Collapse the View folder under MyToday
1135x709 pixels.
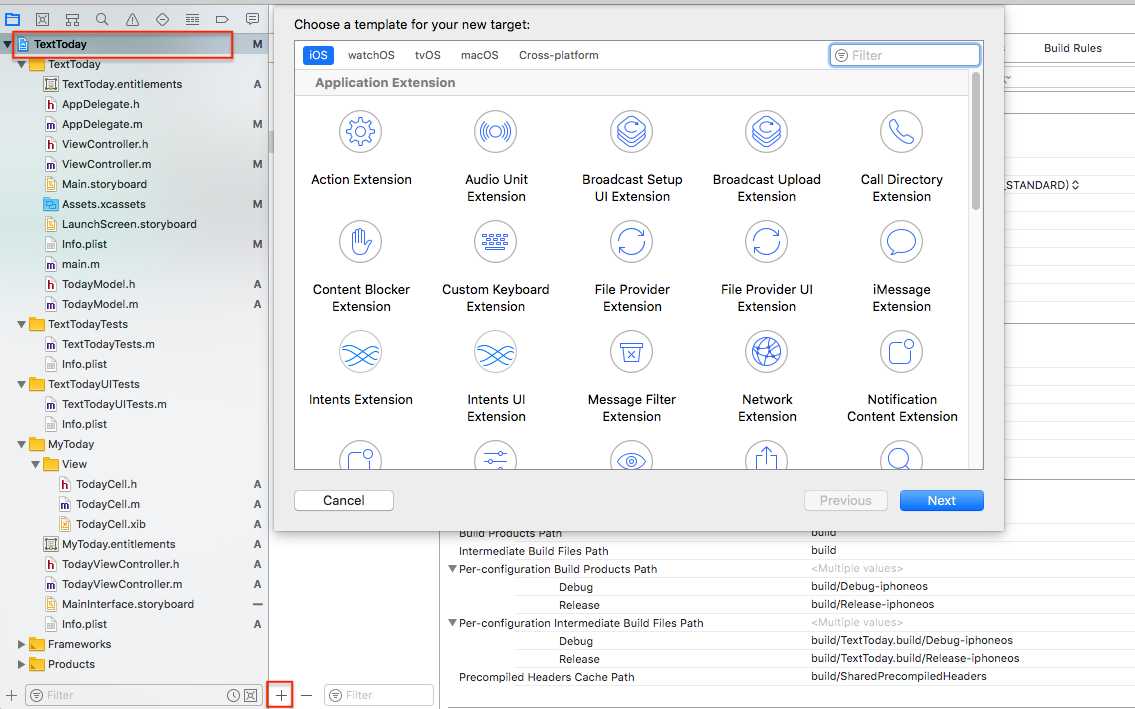pyautogui.click(x=35, y=464)
